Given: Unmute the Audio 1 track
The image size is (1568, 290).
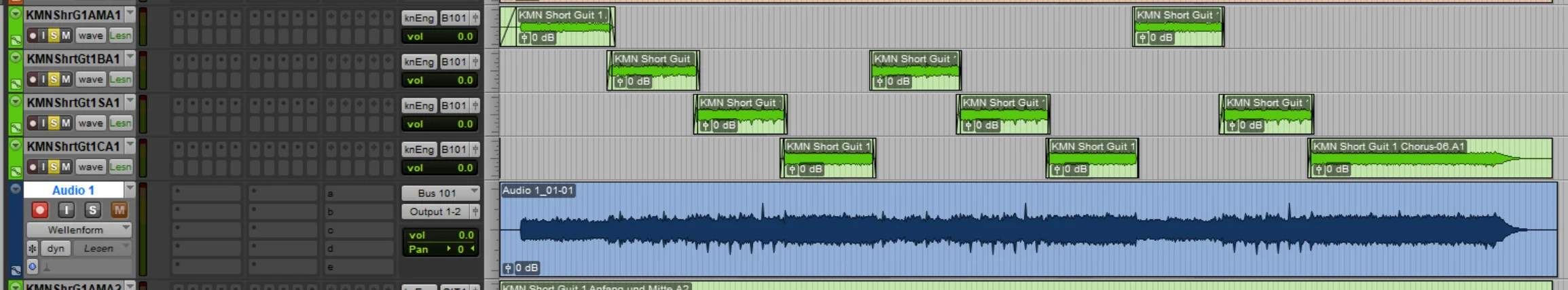Looking at the screenshot, I should tap(119, 210).
